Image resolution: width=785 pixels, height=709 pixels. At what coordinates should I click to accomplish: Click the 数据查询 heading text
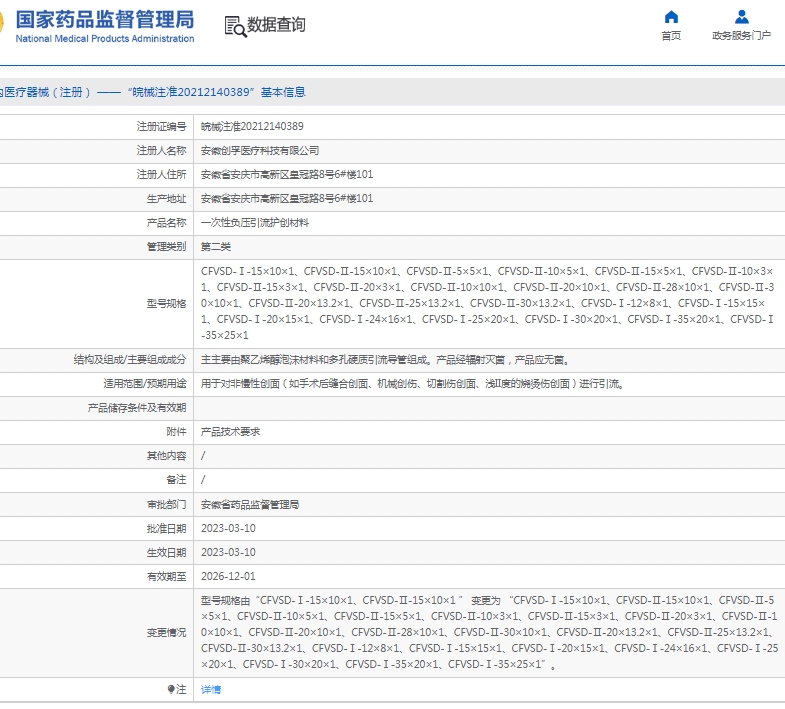tap(276, 24)
